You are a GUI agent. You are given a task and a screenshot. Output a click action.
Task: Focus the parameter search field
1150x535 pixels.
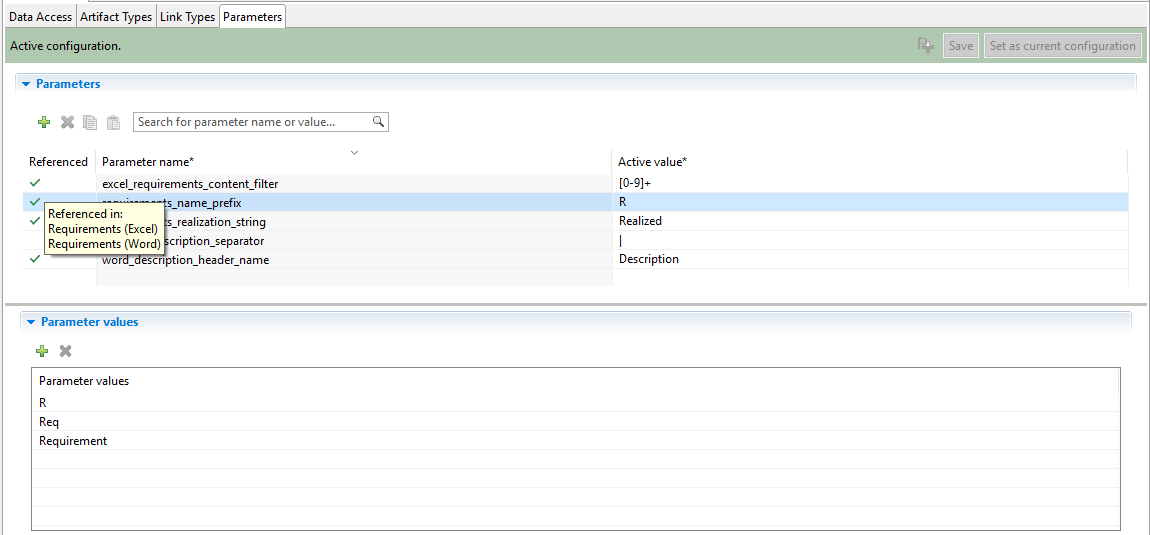point(252,122)
